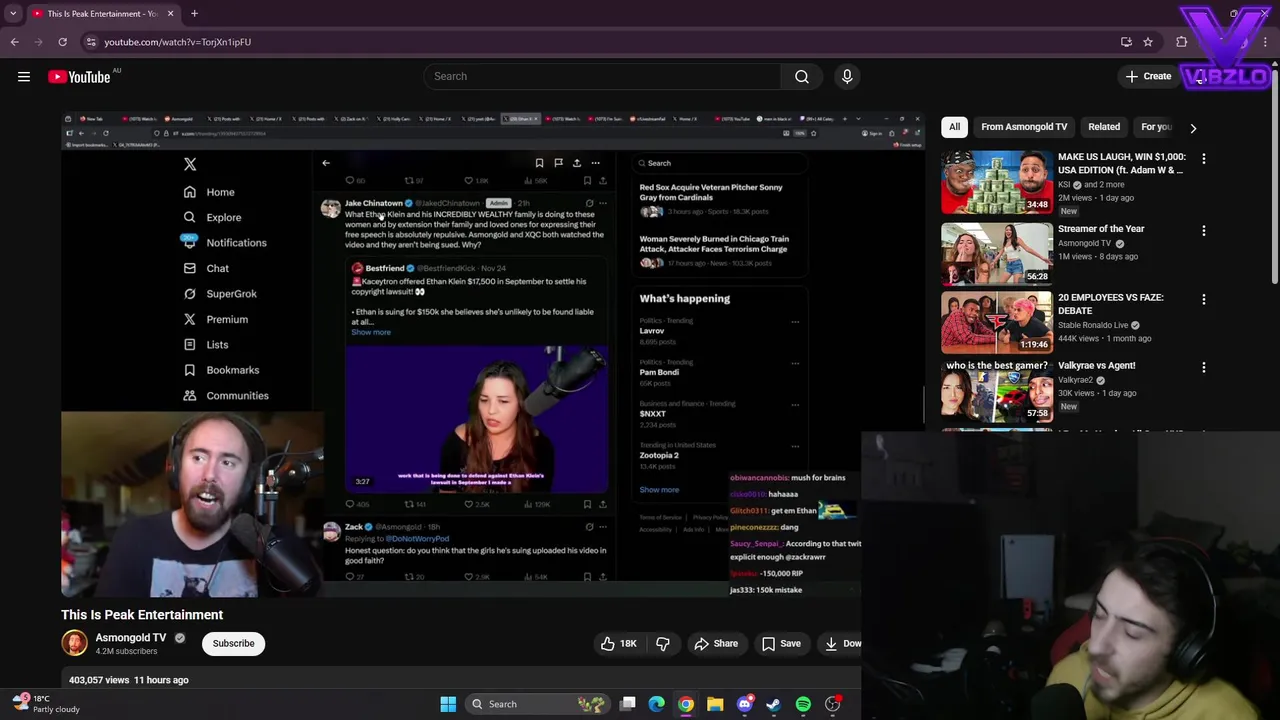
Task: Bookmark this page with star icon
Action: (x=1148, y=42)
